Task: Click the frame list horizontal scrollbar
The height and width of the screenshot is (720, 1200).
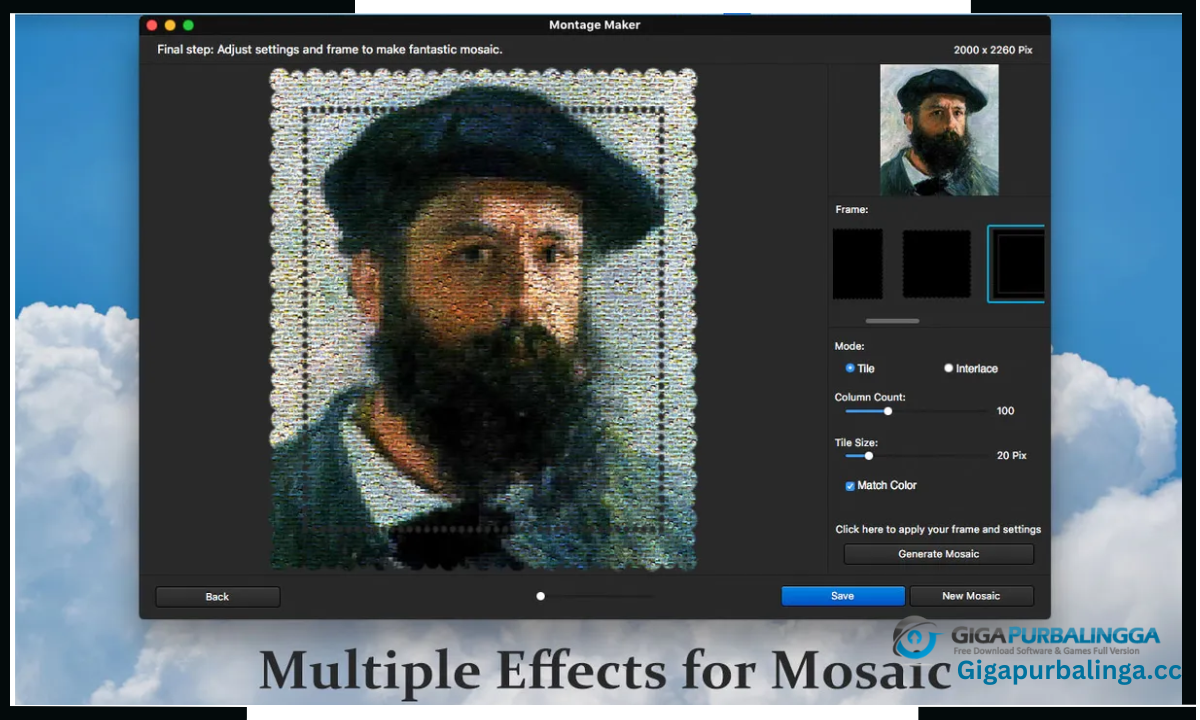Action: coord(892,321)
